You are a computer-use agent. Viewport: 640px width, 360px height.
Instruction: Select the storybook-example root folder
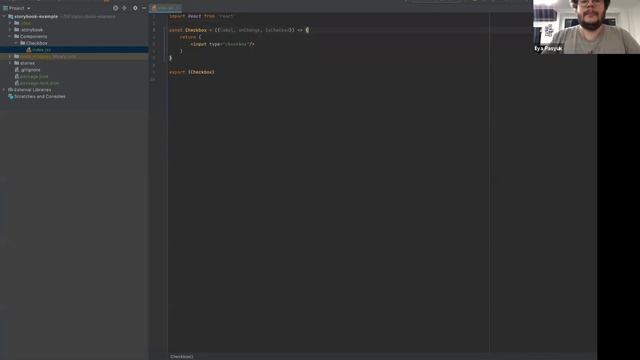click(x=36, y=17)
